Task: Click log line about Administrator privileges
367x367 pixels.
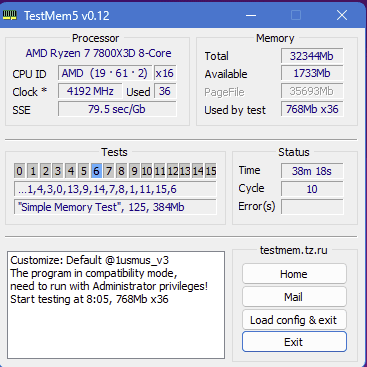Action: (109, 286)
